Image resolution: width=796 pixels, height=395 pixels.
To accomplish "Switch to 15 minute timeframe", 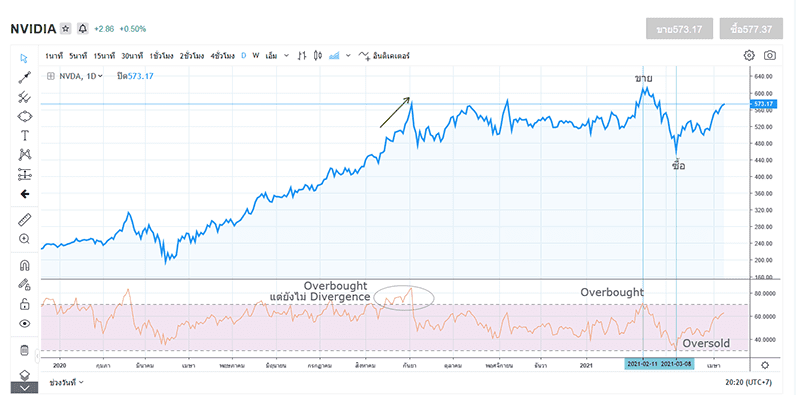I will [104, 55].
